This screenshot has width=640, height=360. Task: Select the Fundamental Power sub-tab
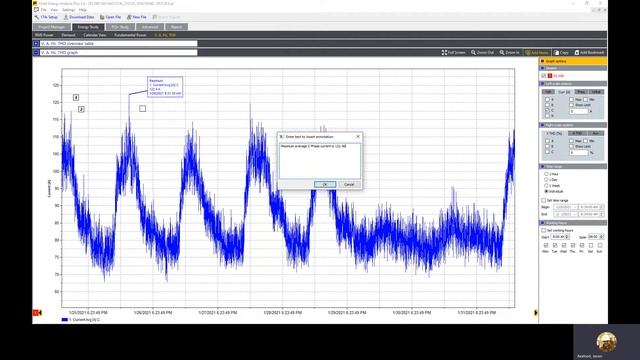(130, 35)
